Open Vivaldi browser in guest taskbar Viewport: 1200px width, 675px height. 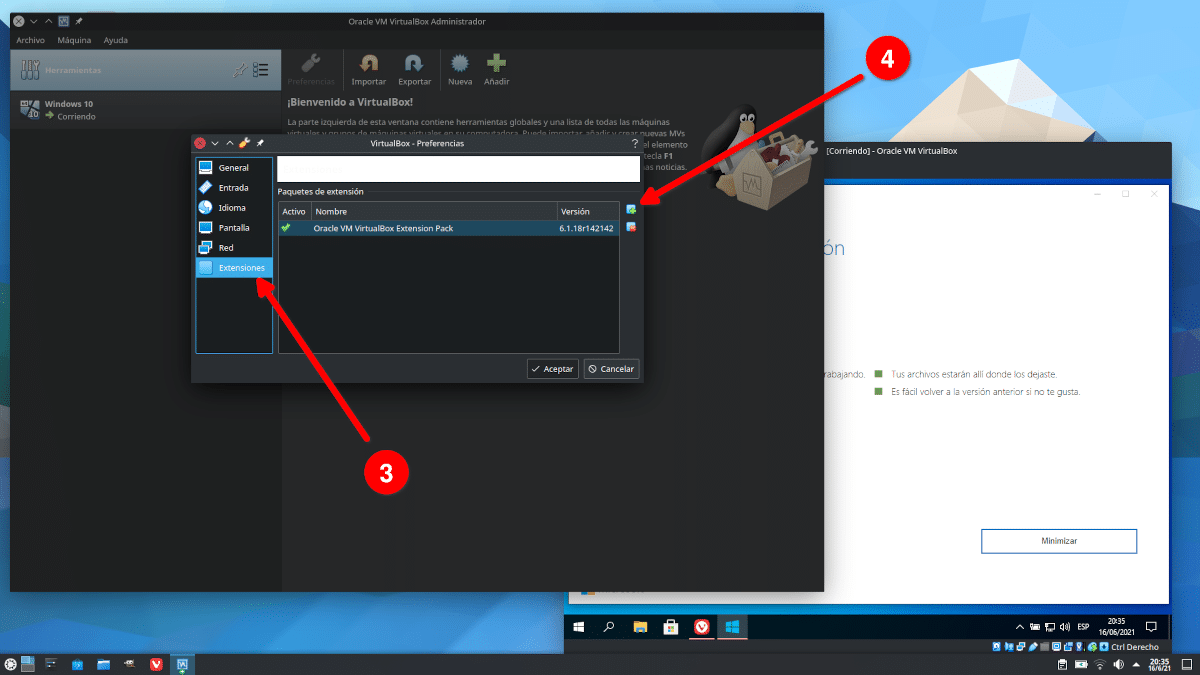(x=702, y=627)
